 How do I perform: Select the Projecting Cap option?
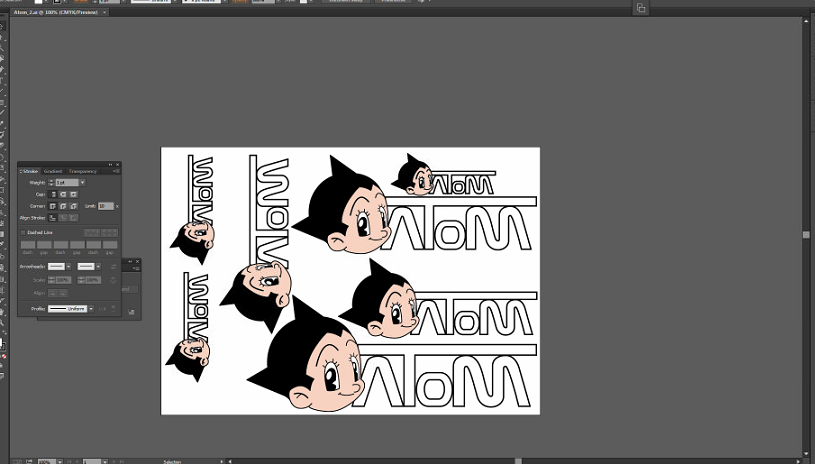(74, 194)
